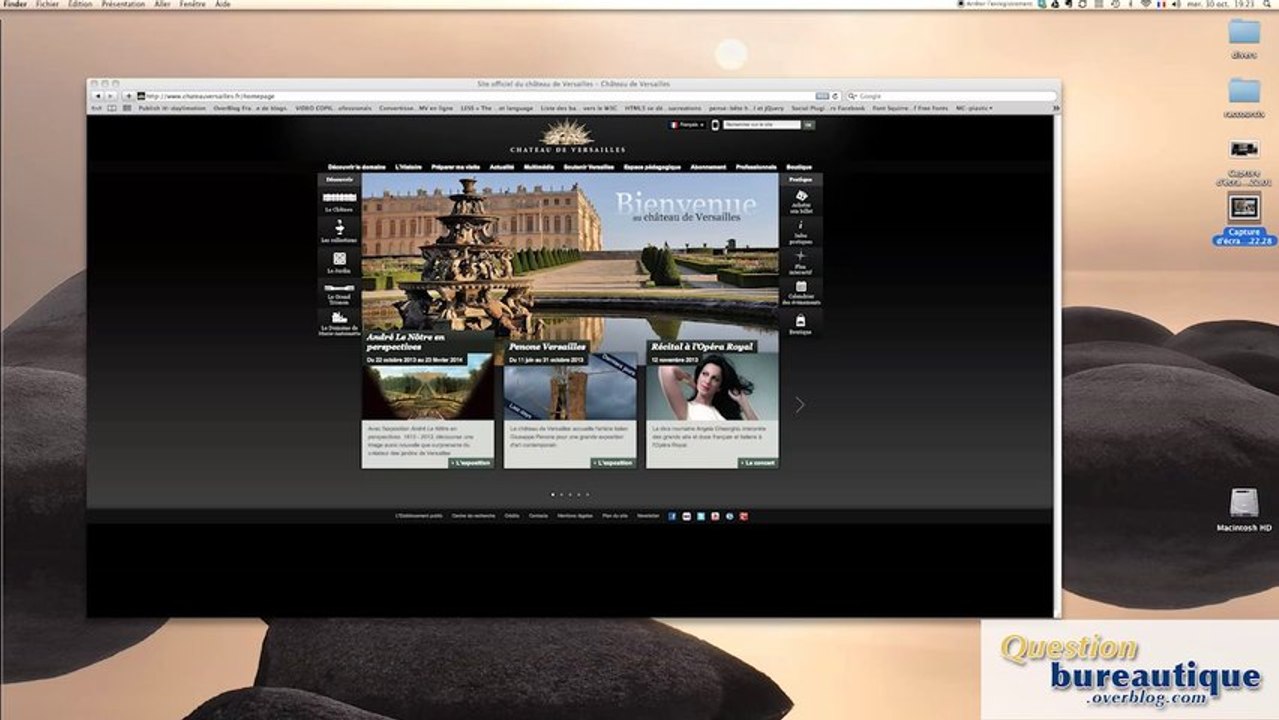Open Plan du site footer link
This screenshot has width=1279, height=720.
tap(615, 516)
